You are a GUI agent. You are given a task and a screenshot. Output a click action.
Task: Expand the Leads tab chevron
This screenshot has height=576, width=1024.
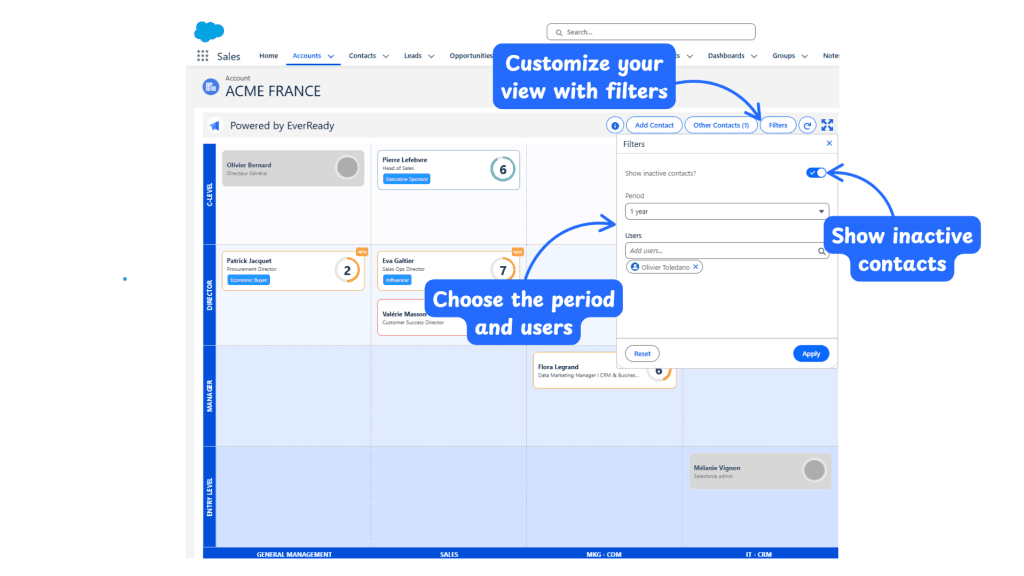tap(431, 56)
